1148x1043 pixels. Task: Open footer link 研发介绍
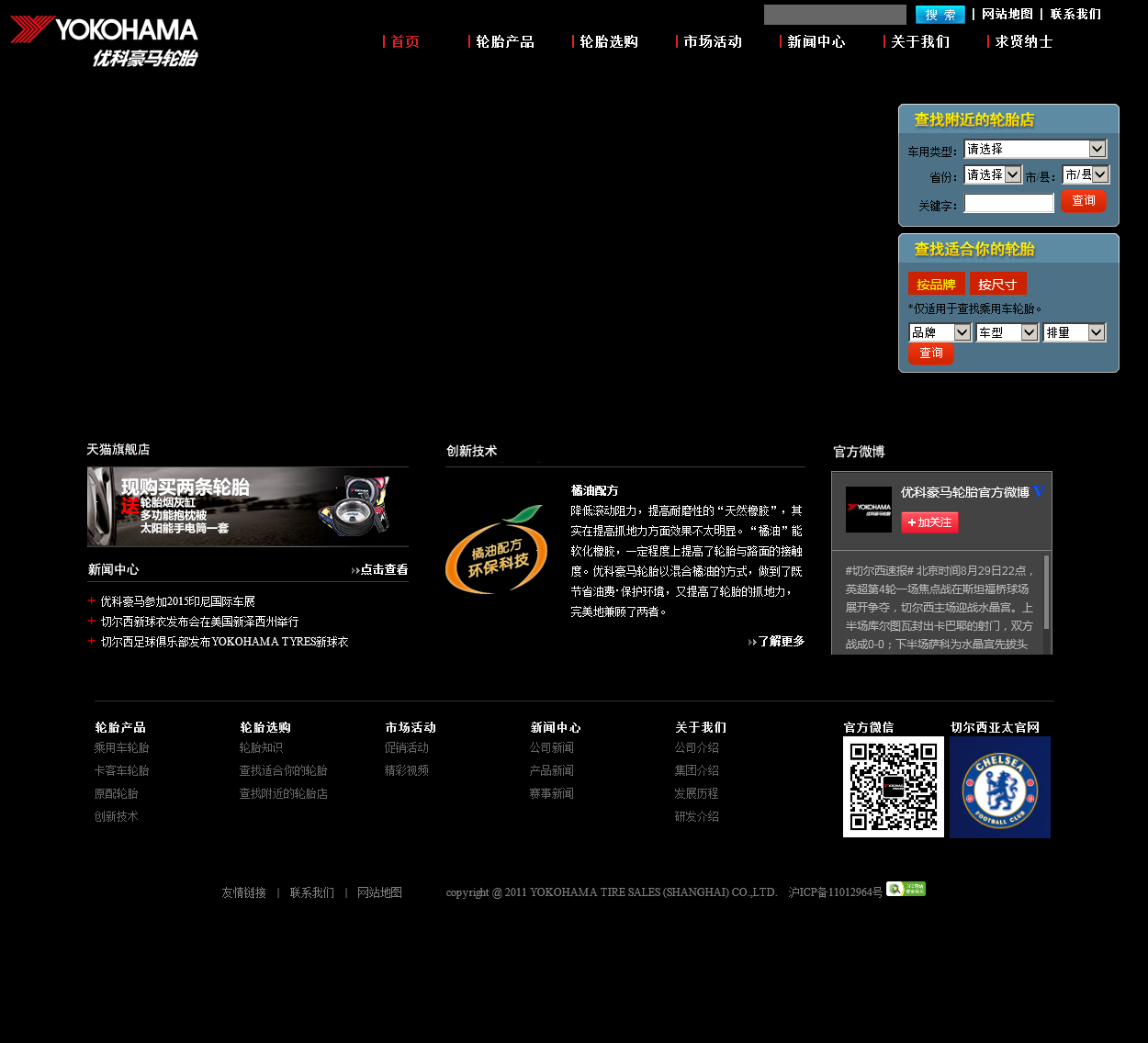coord(696,816)
